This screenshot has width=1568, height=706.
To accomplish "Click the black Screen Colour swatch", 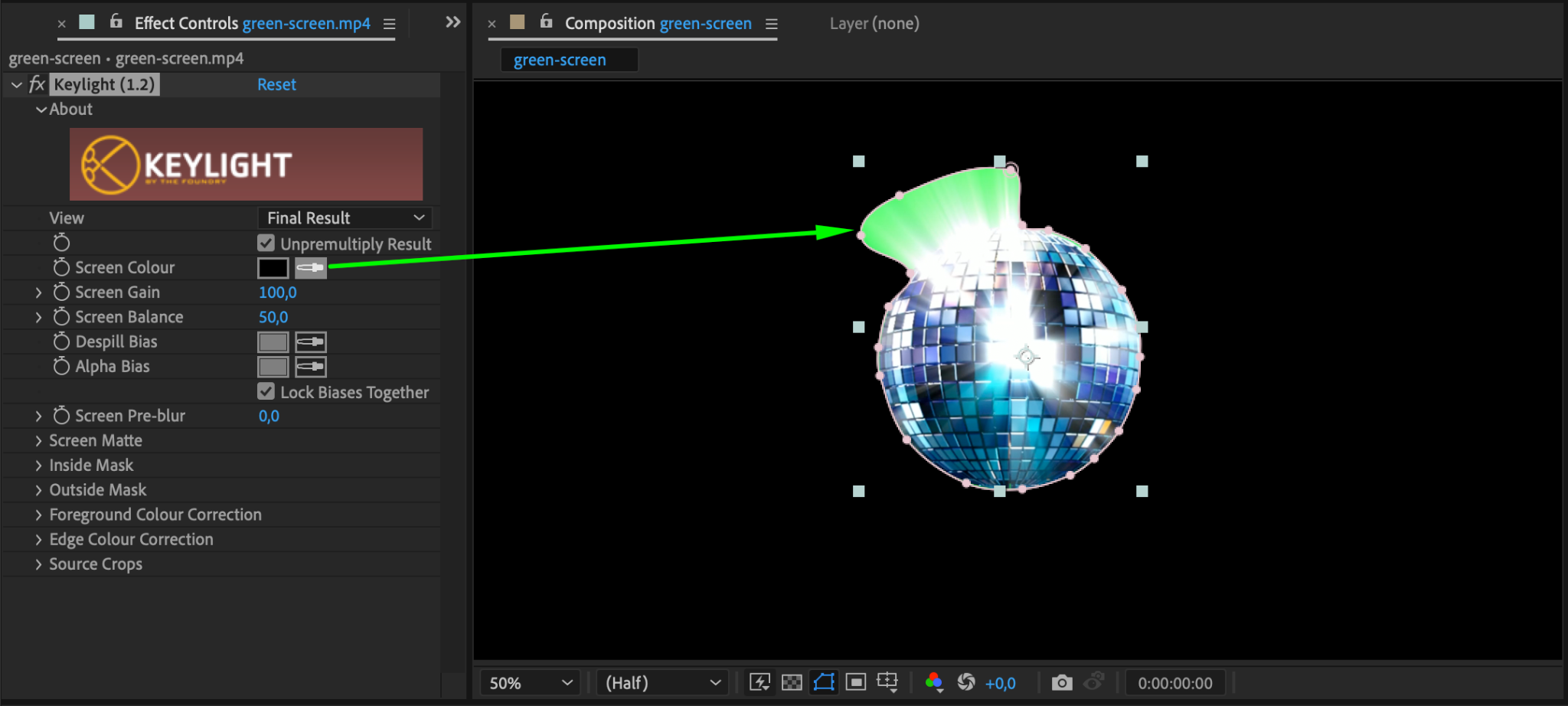I will pos(273,268).
